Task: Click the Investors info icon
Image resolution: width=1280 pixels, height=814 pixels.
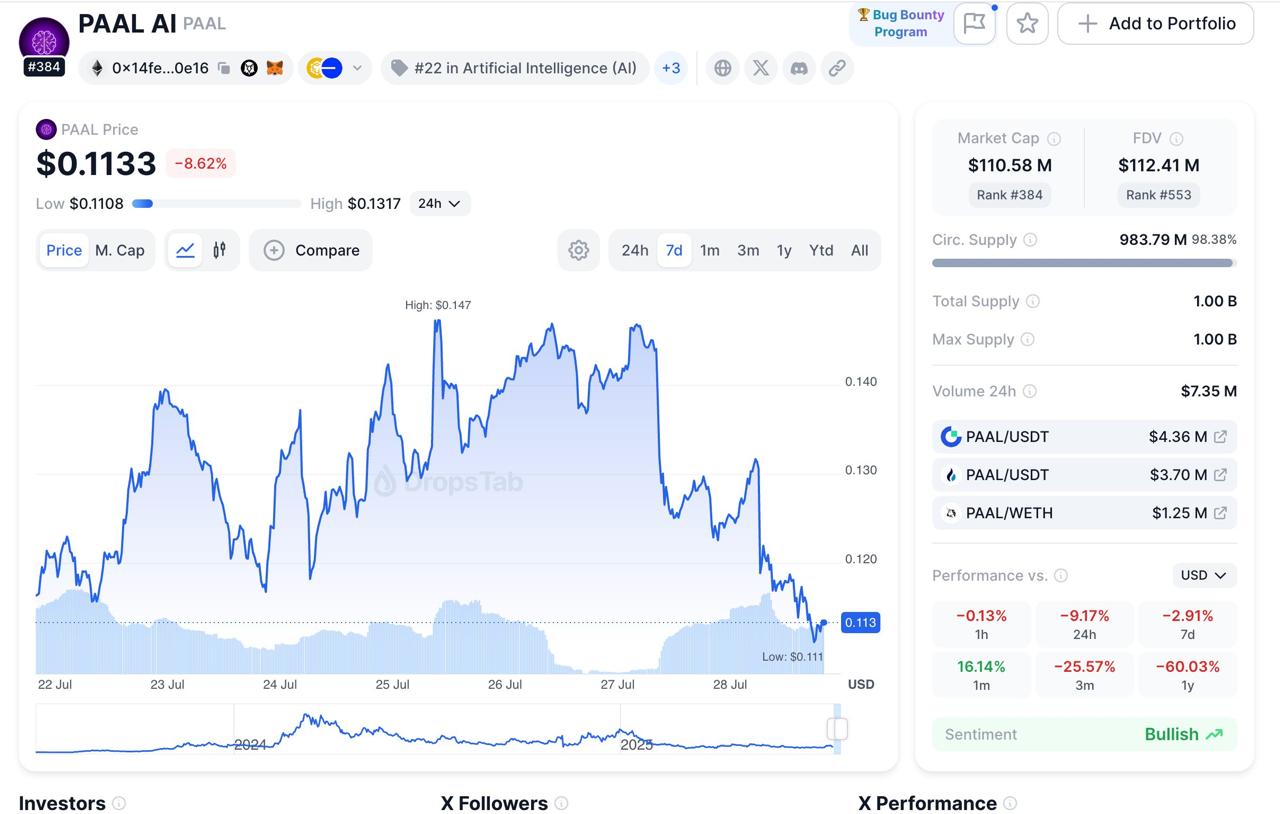Action: (119, 803)
